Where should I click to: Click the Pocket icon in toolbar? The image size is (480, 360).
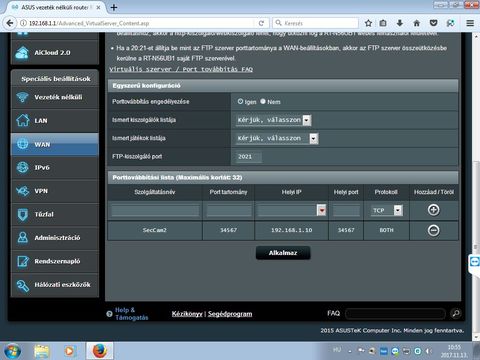pos(433,23)
